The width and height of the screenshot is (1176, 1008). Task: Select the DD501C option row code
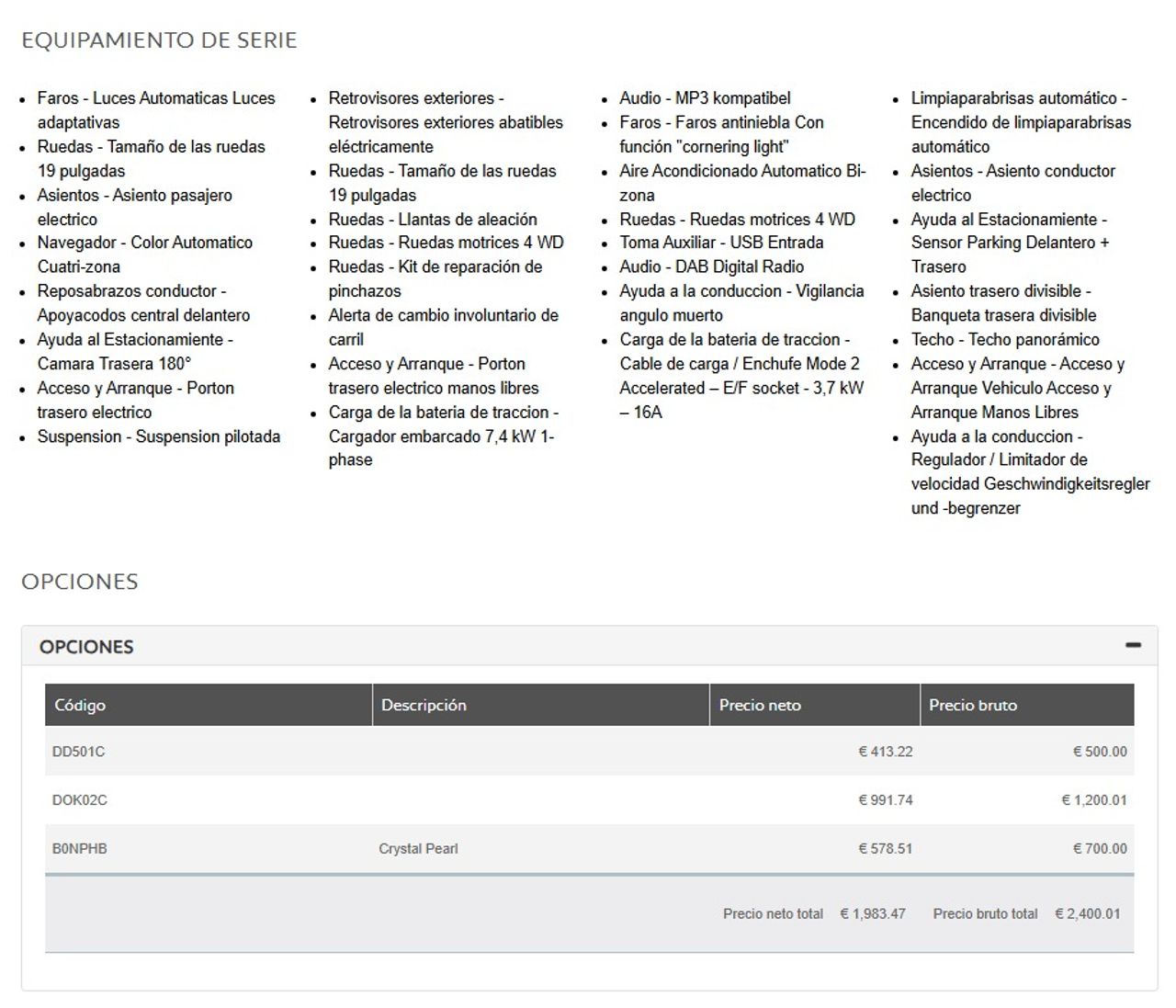tap(78, 752)
